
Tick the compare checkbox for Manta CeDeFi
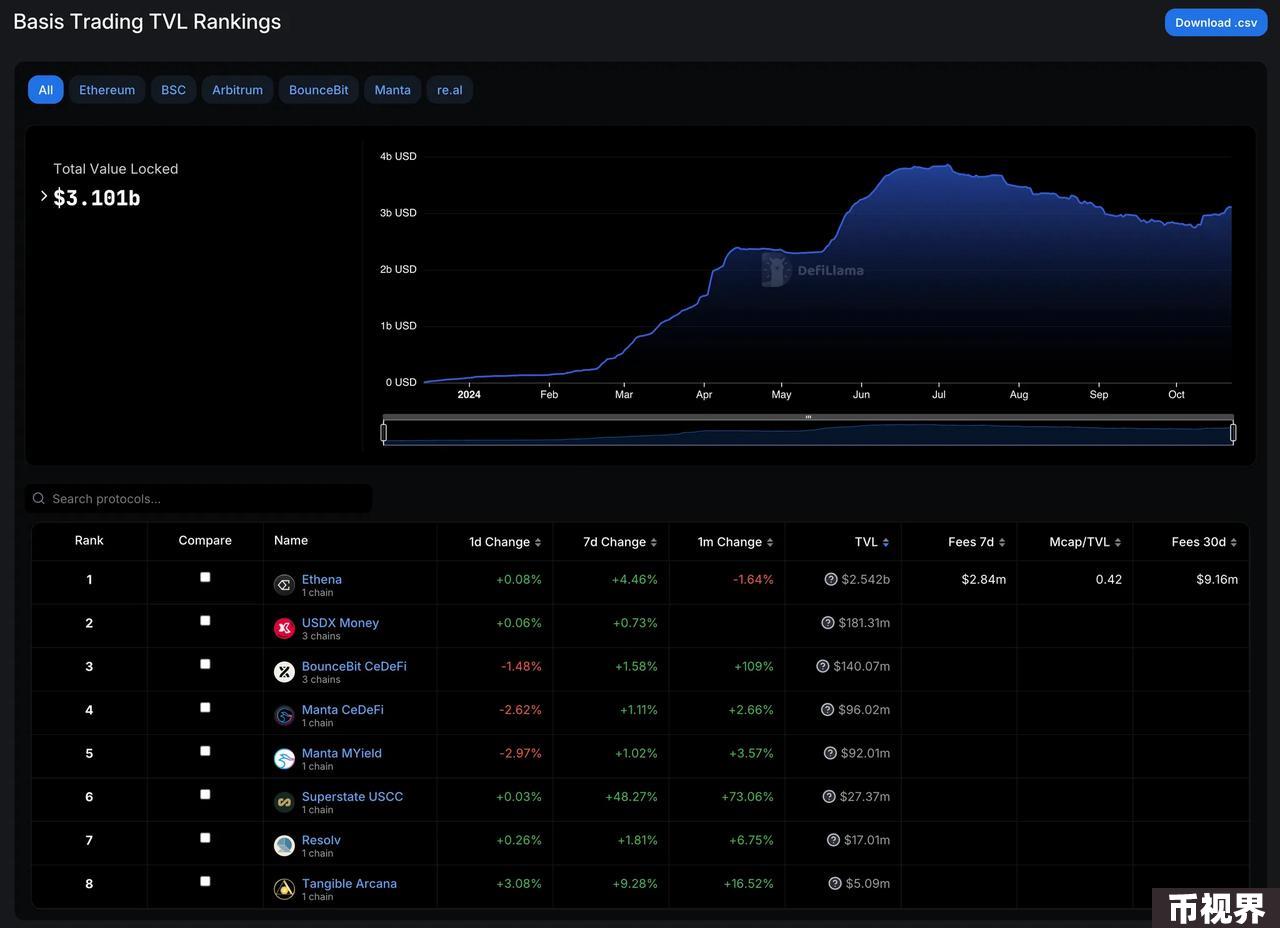[x=205, y=707]
